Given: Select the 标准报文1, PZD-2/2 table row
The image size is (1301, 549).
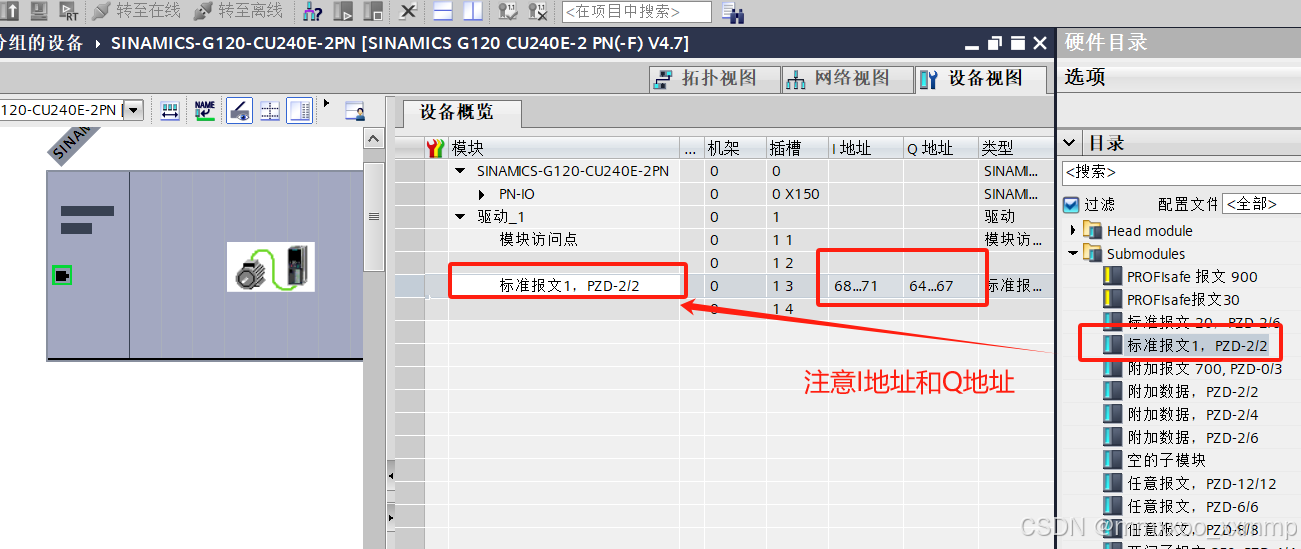Looking at the screenshot, I should (x=724, y=286).
